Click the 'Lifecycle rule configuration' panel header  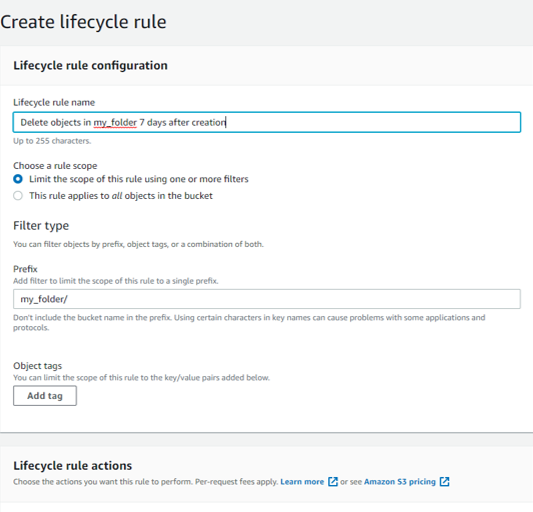click(90, 65)
